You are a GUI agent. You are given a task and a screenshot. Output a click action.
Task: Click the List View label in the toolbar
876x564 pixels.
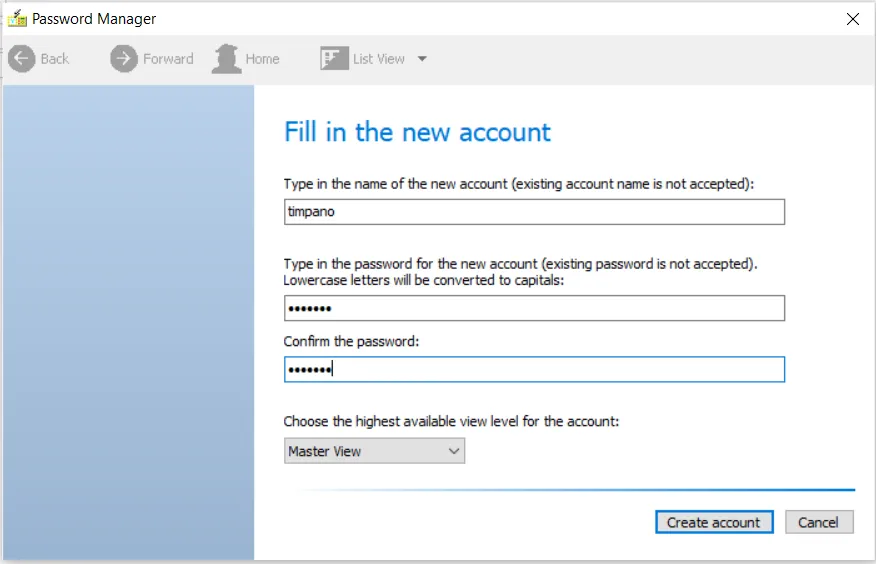tap(378, 59)
